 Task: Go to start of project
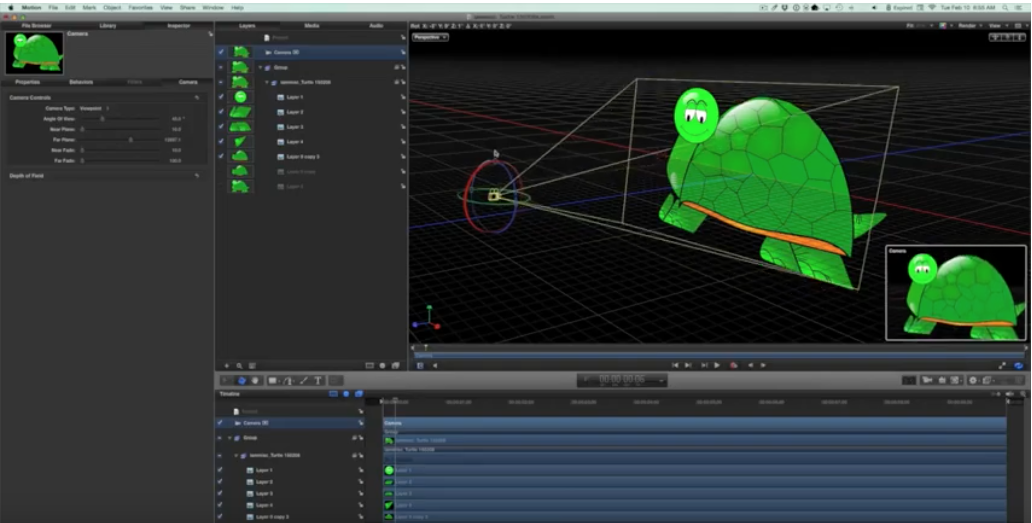point(675,365)
